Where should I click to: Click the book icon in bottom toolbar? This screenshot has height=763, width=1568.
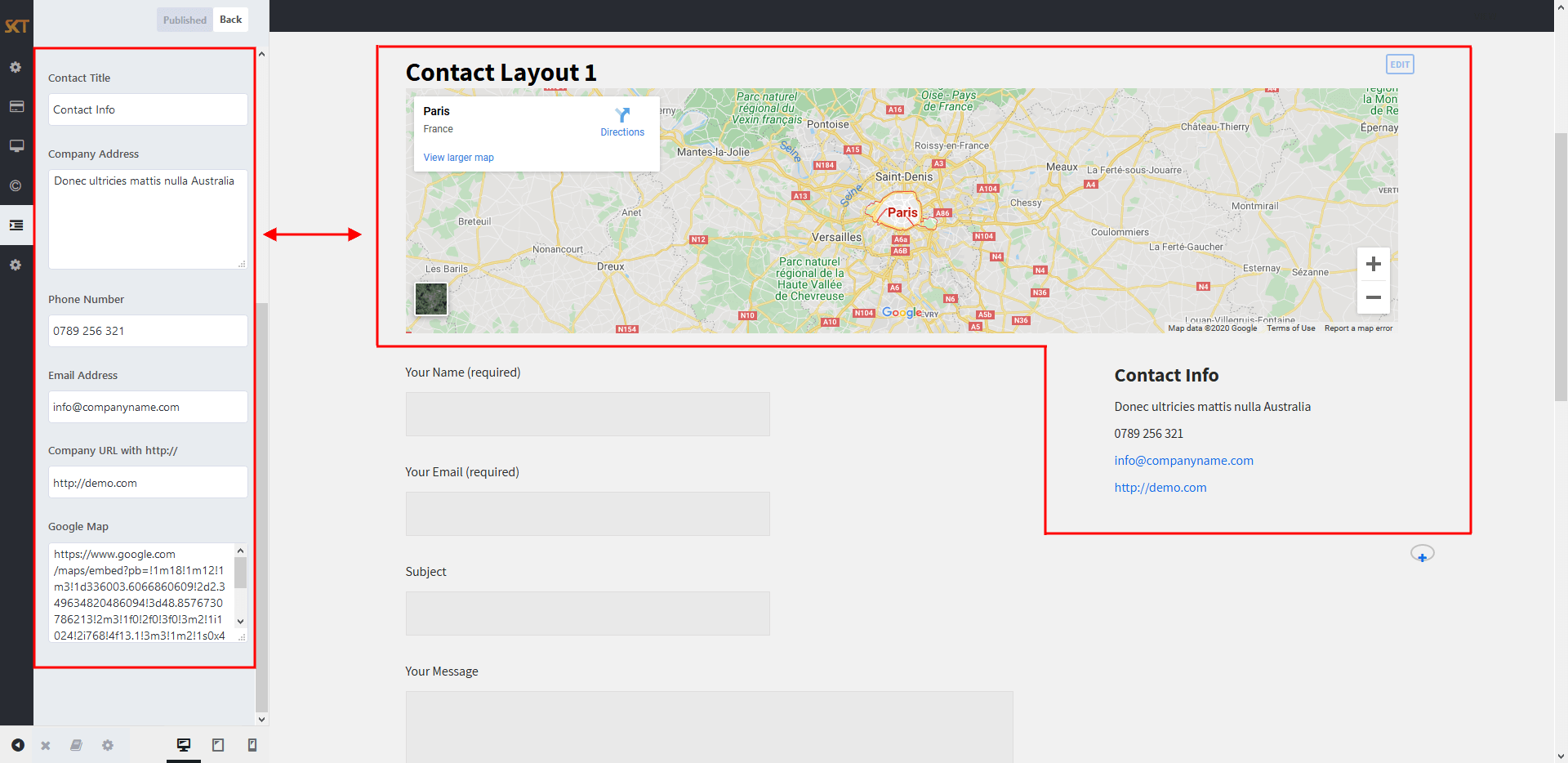pos(76,745)
